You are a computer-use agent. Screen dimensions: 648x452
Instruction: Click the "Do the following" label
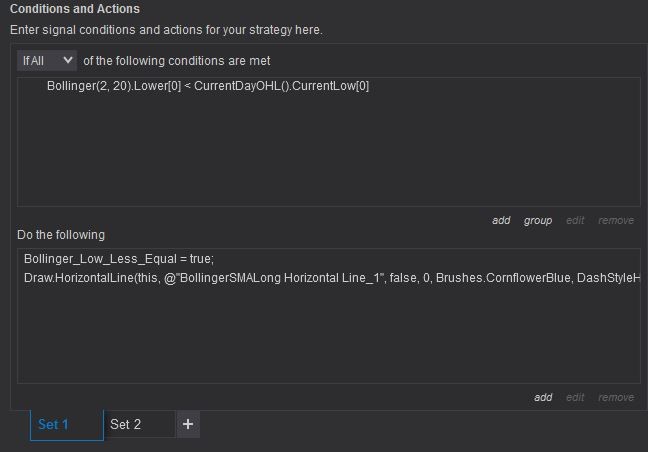pos(61,235)
